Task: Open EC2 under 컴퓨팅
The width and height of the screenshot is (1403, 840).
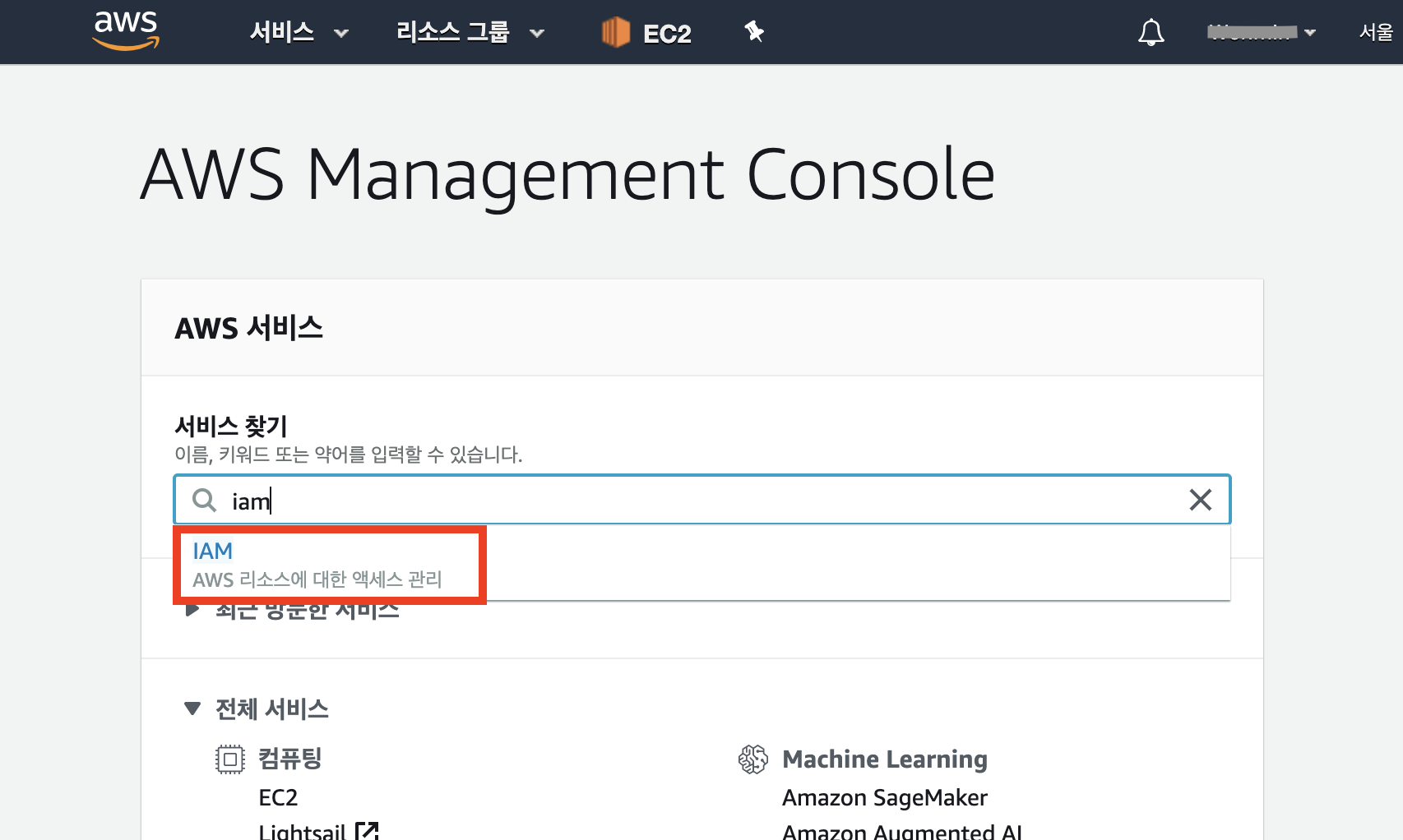Action: [278, 797]
